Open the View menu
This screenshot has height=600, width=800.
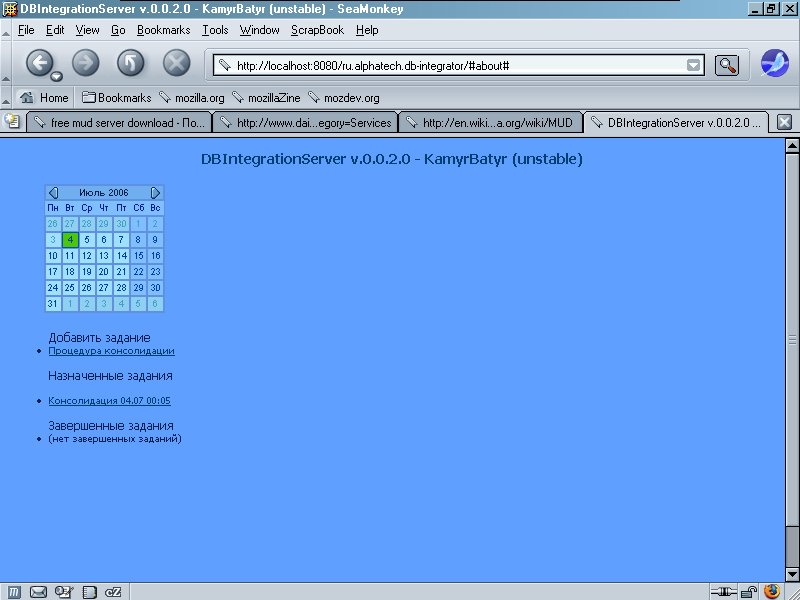point(87,30)
